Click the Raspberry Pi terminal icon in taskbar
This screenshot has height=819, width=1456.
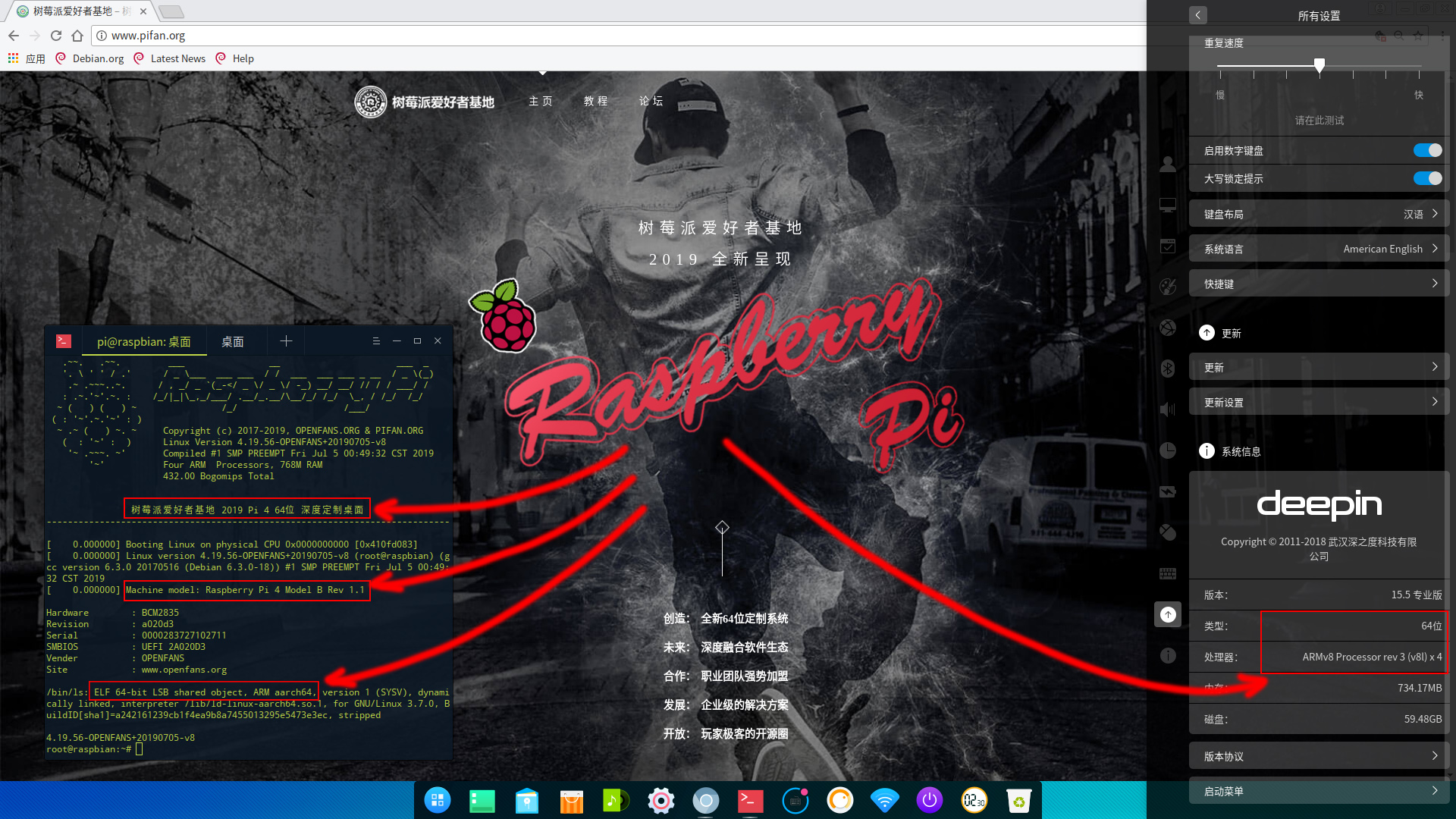pyautogui.click(x=749, y=800)
